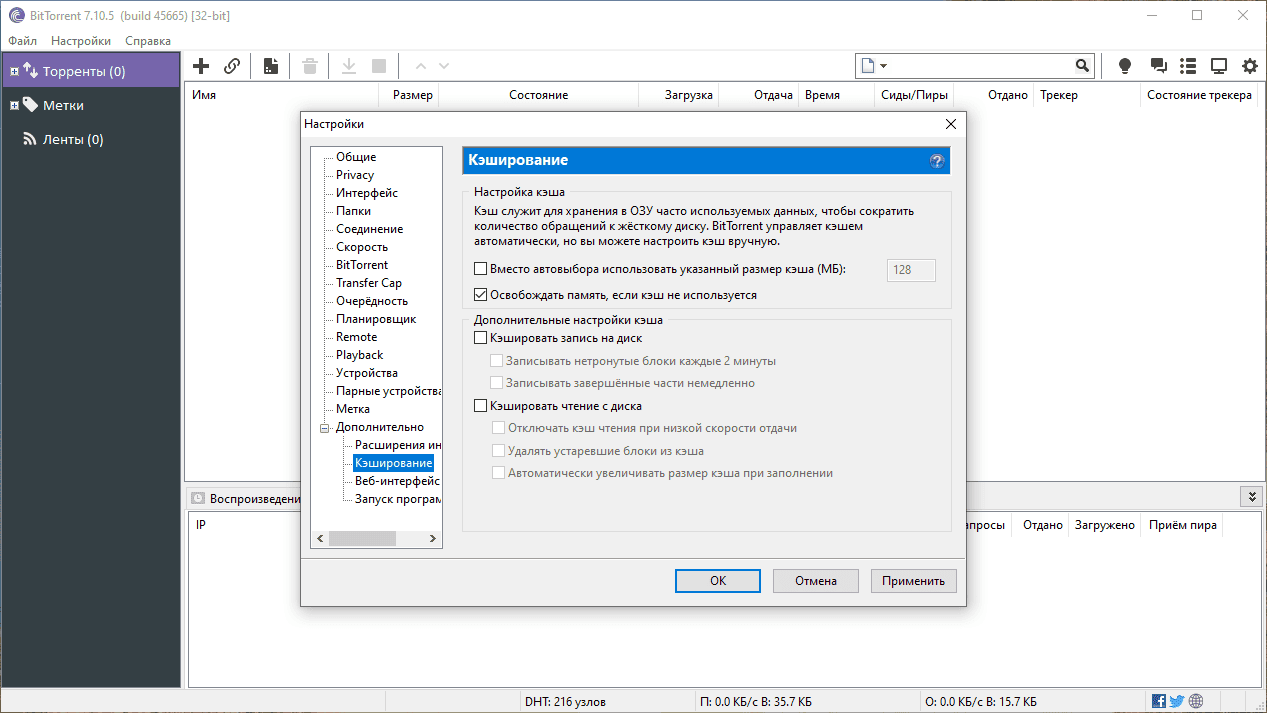Enable 'Вместо автовыбора использовать указанный размер кэша' checkbox
1267x713 pixels.
click(x=481, y=269)
